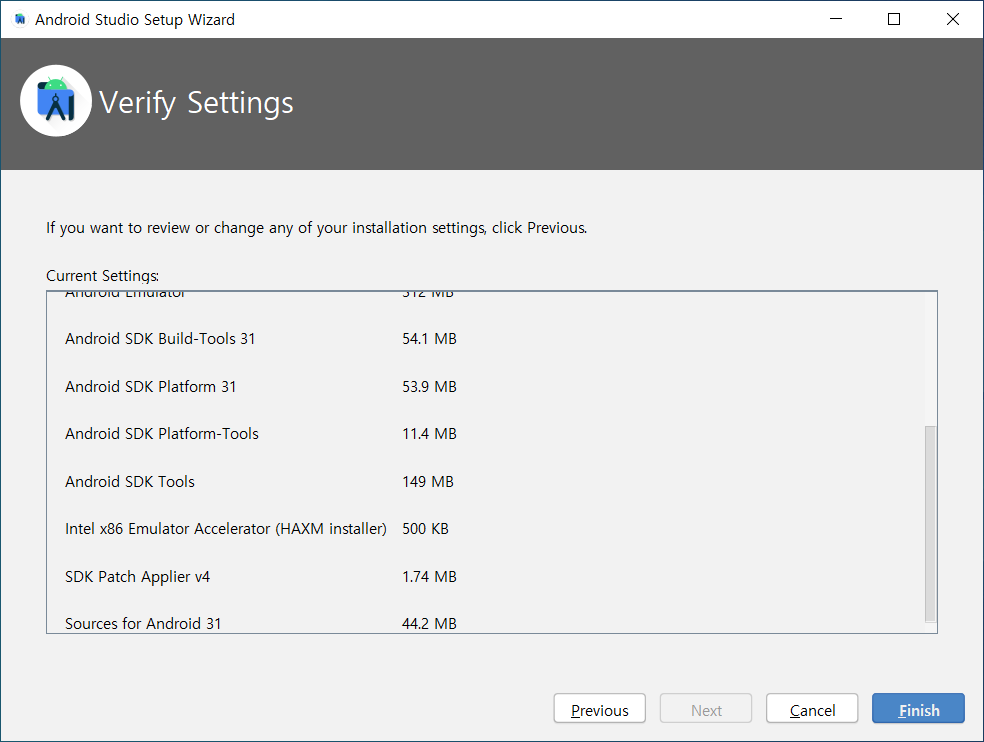Click the settings list scrollbar thumb
984x742 pixels.
(x=930, y=524)
